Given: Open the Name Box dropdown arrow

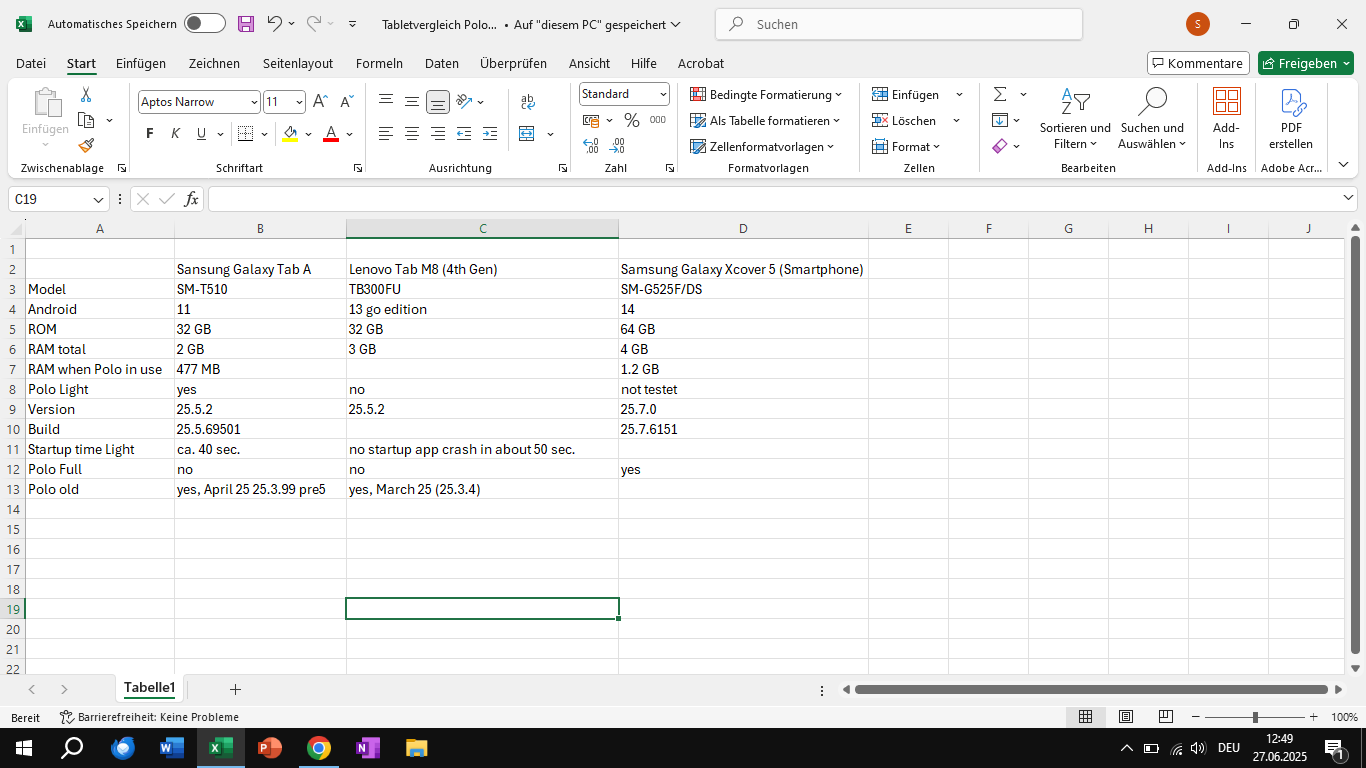Looking at the screenshot, I should click(98, 200).
